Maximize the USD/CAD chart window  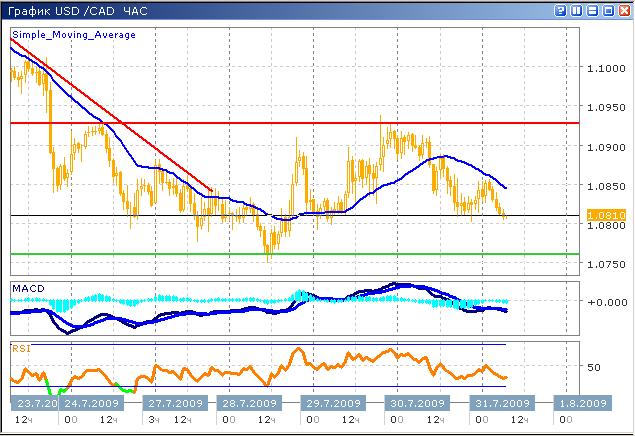[607, 11]
